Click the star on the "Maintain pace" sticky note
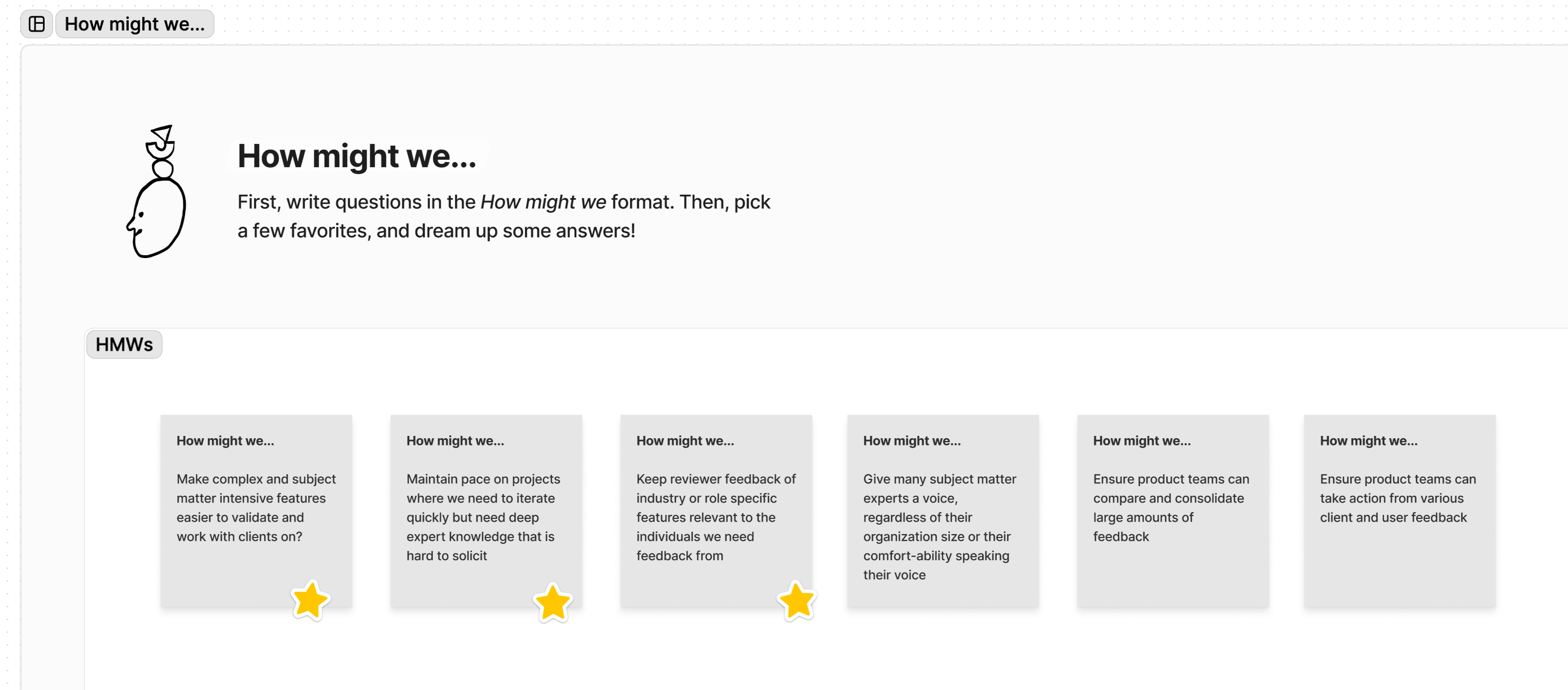The image size is (1568, 690). [x=553, y=602]
